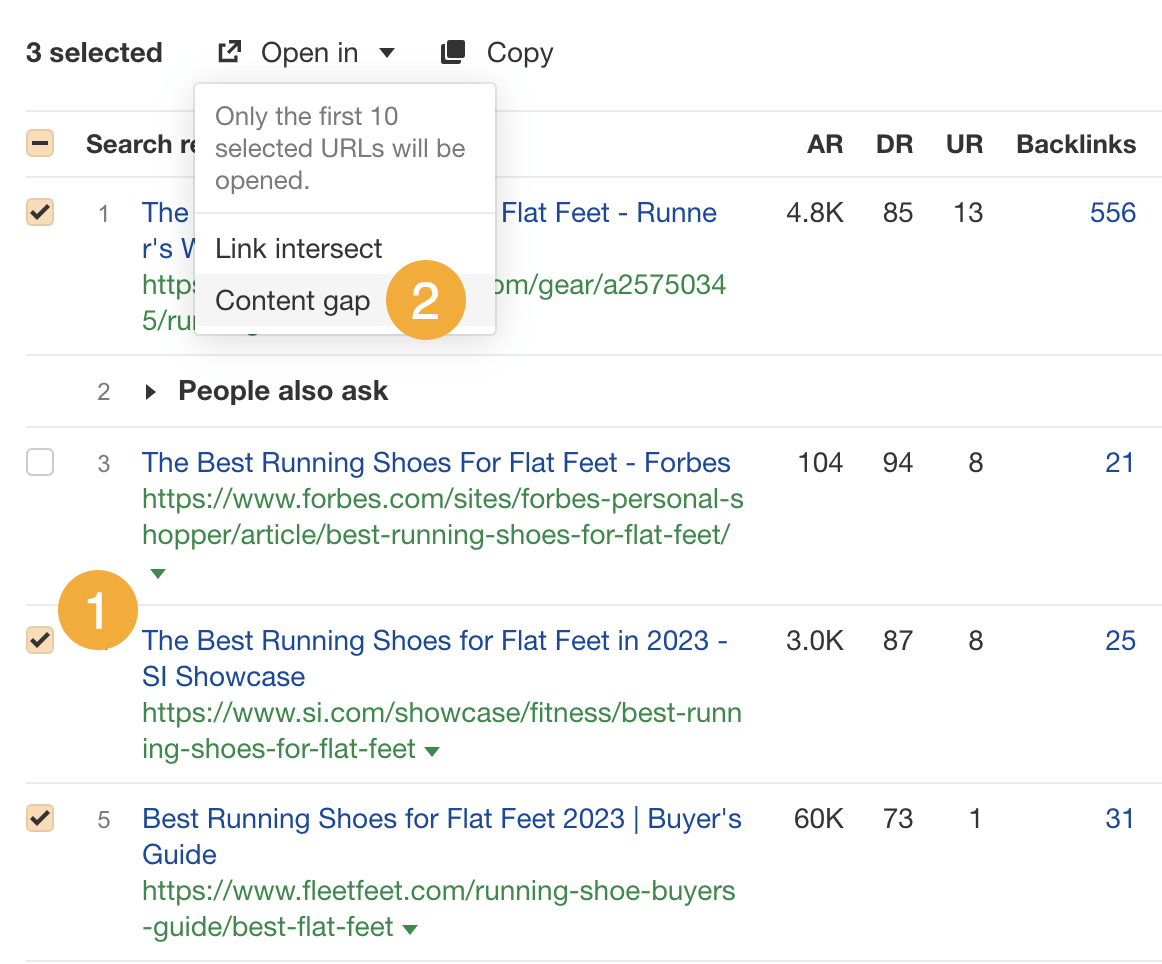Click the Copy icon next to Open in
Image resolution: width=1162 pixels, height=964 pixels.
coord(452,52)
